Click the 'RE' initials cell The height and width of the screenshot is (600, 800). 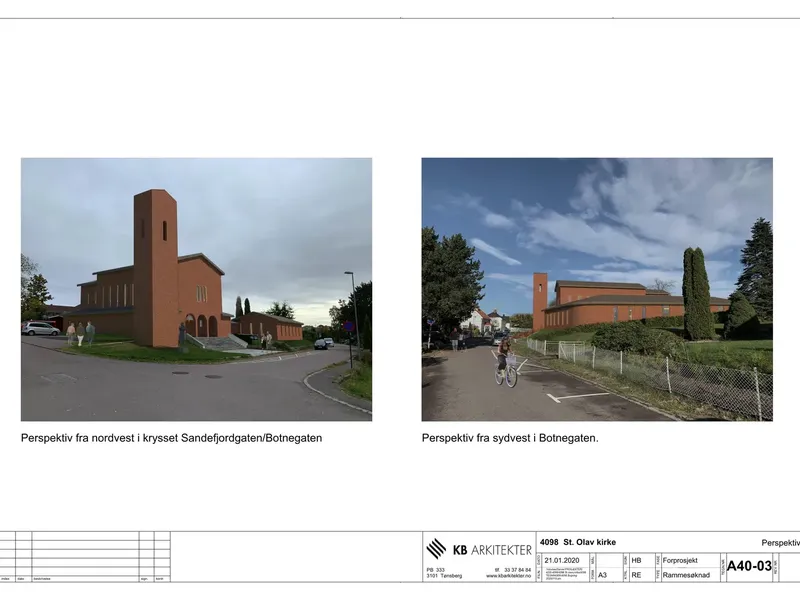tap(636, 575)
